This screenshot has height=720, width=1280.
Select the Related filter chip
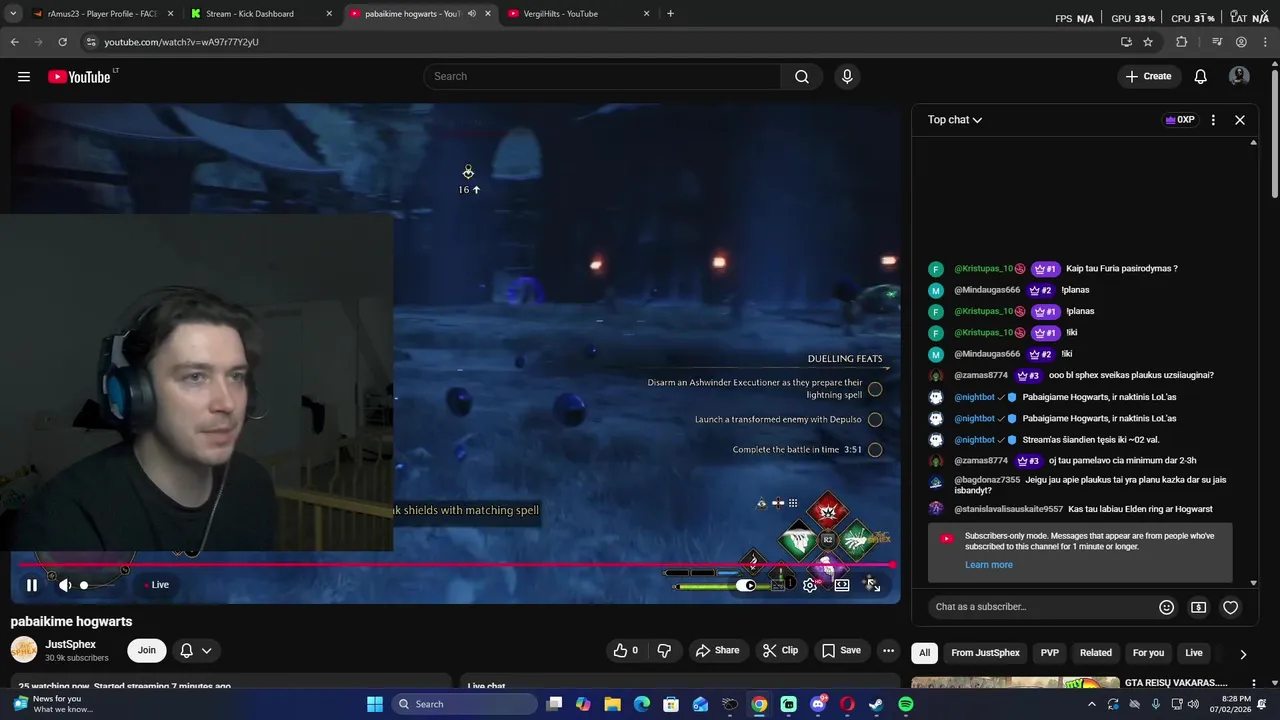click(x=1096, y=653)
